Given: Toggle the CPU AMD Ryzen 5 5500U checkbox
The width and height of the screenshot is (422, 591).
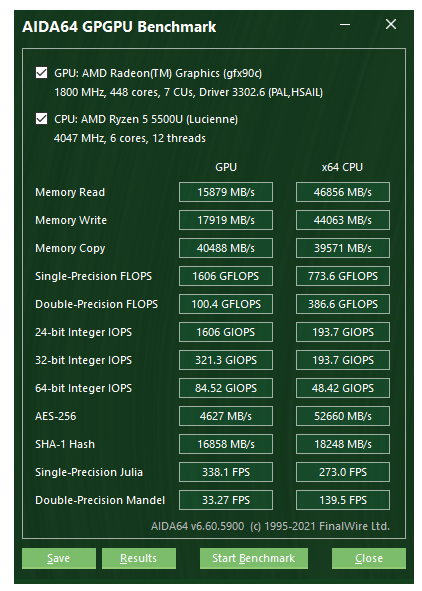Looking at the screenshot, I should click(41, 119).
